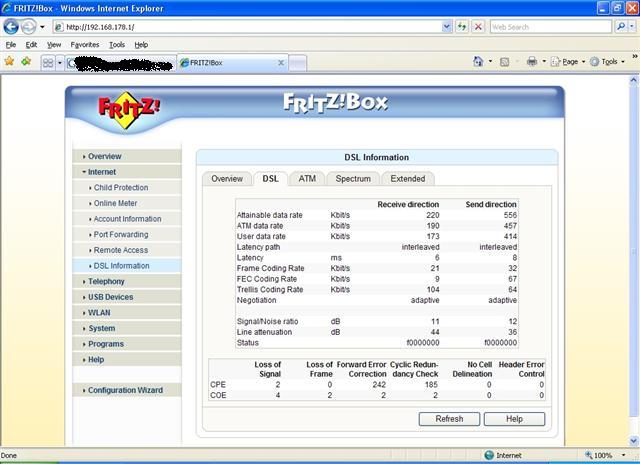The height and width of the screenshot is (464, 640).
Task: Open the 100% zoom level dropdown
Action: [623, 455]
